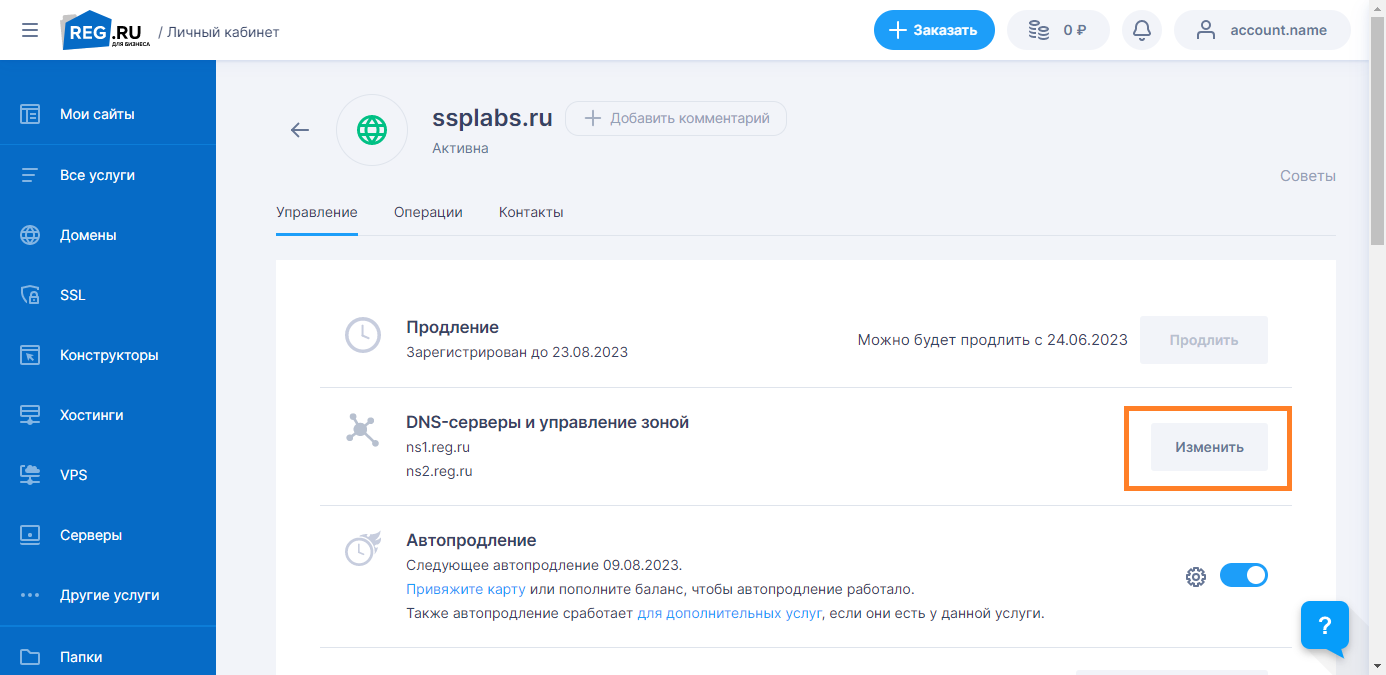Click the ssplabs.ru domain title

tap(492, 117)
